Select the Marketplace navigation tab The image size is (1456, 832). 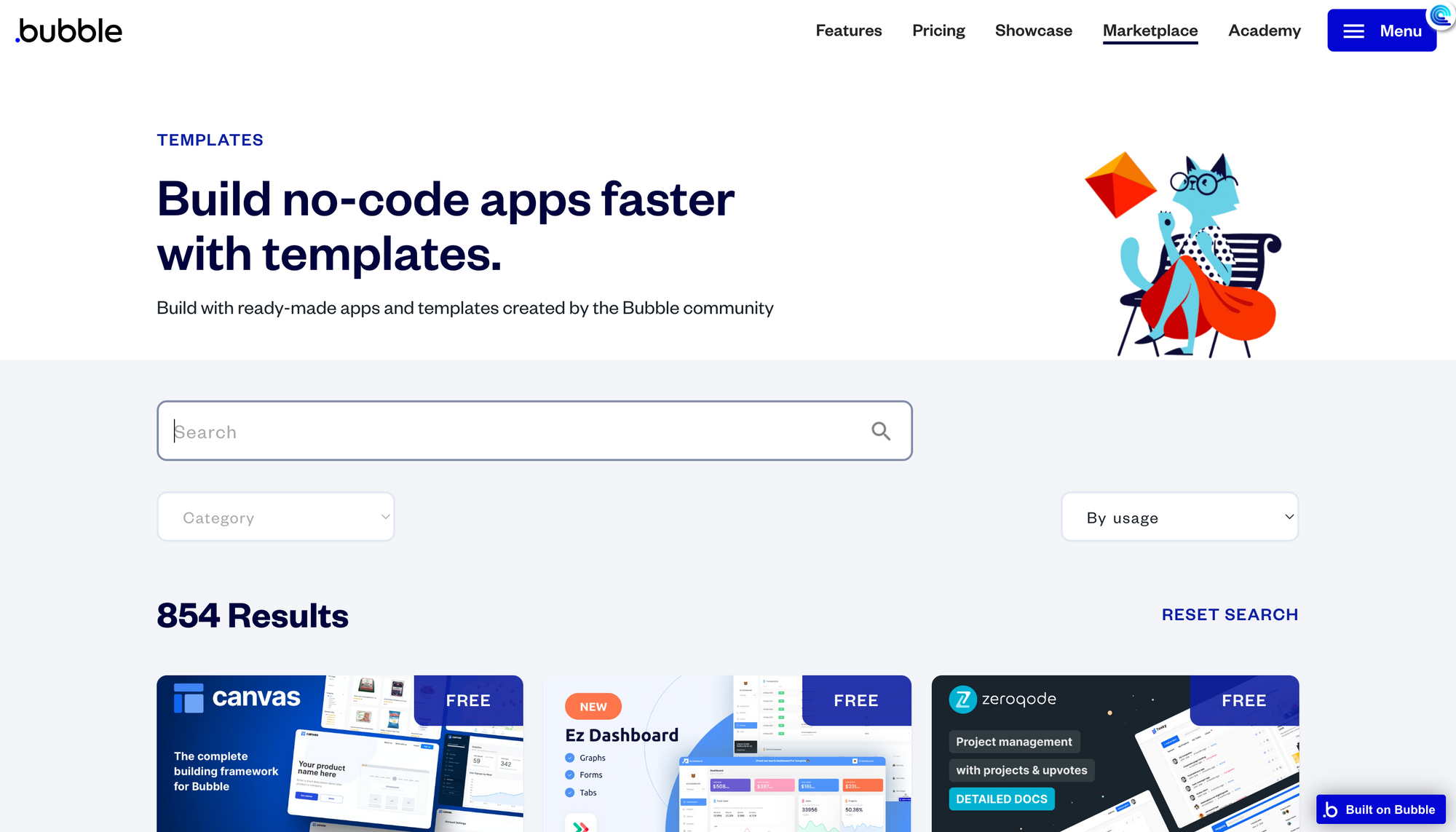(x=1150, y=30)
